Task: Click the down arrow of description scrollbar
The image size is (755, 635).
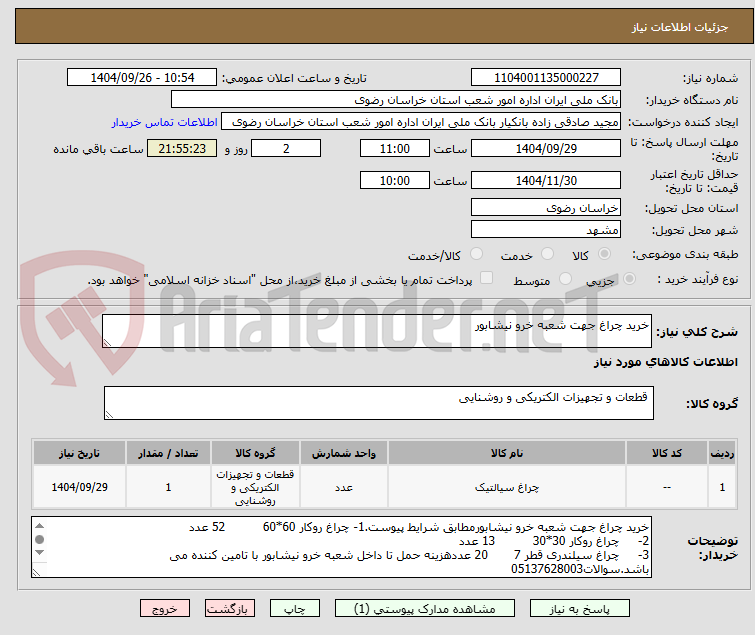Action: click(39, 553)
